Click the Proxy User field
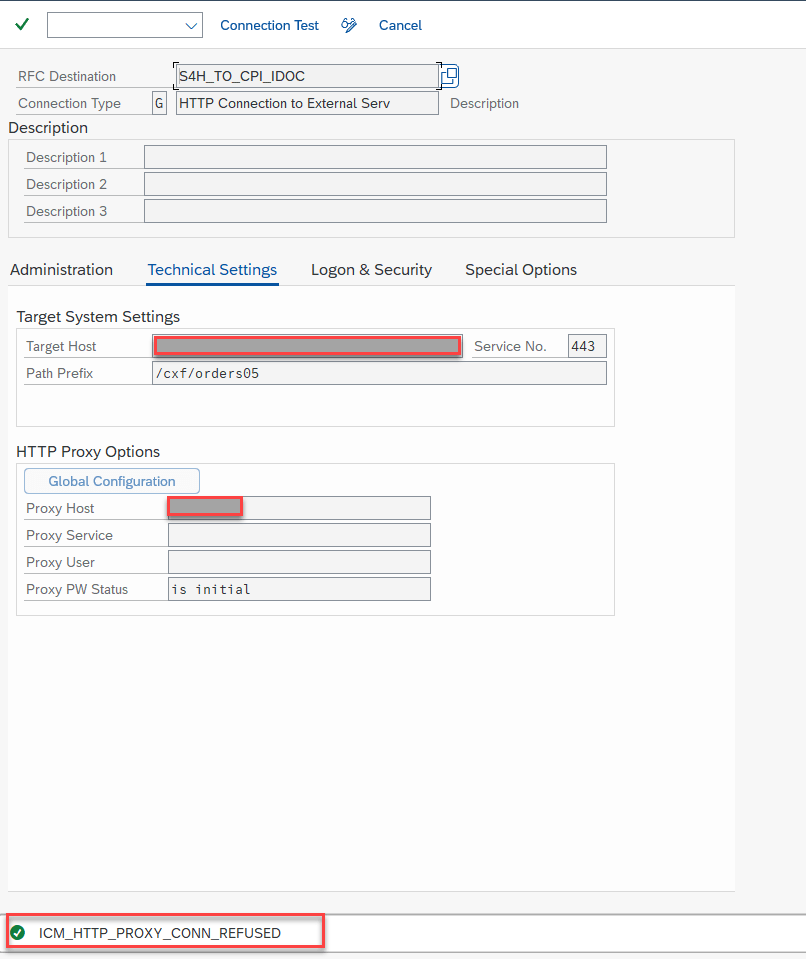 [299, 562]
